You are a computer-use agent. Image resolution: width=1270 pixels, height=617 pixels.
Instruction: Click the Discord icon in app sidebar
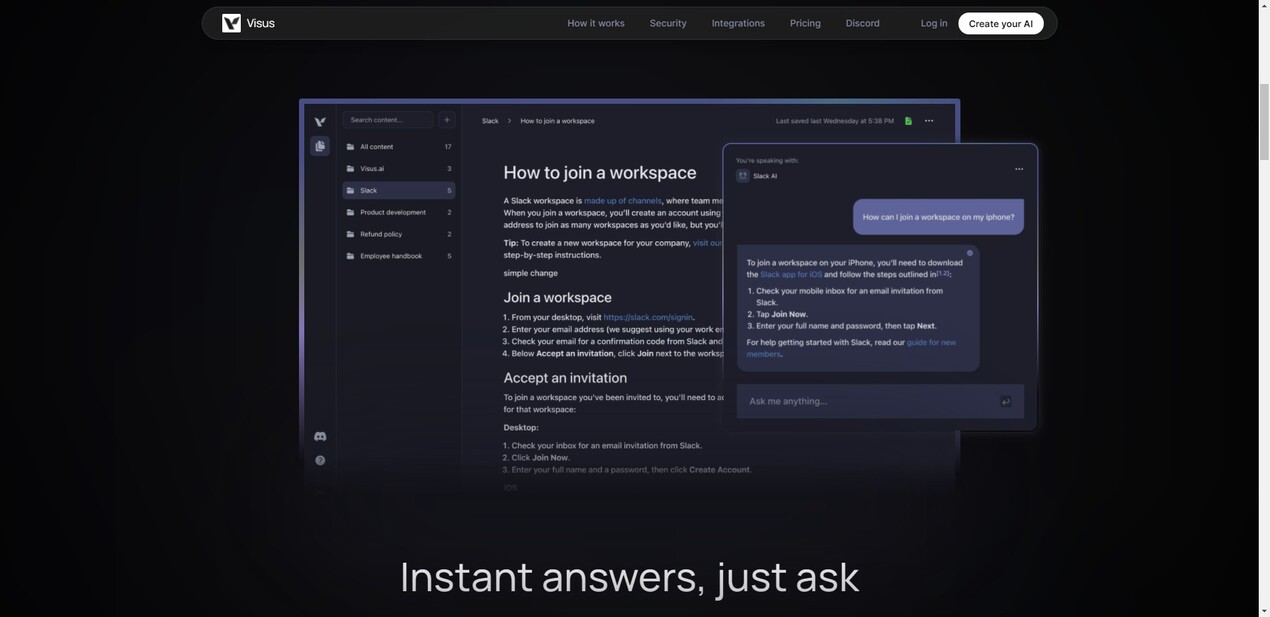pos(320,436)
